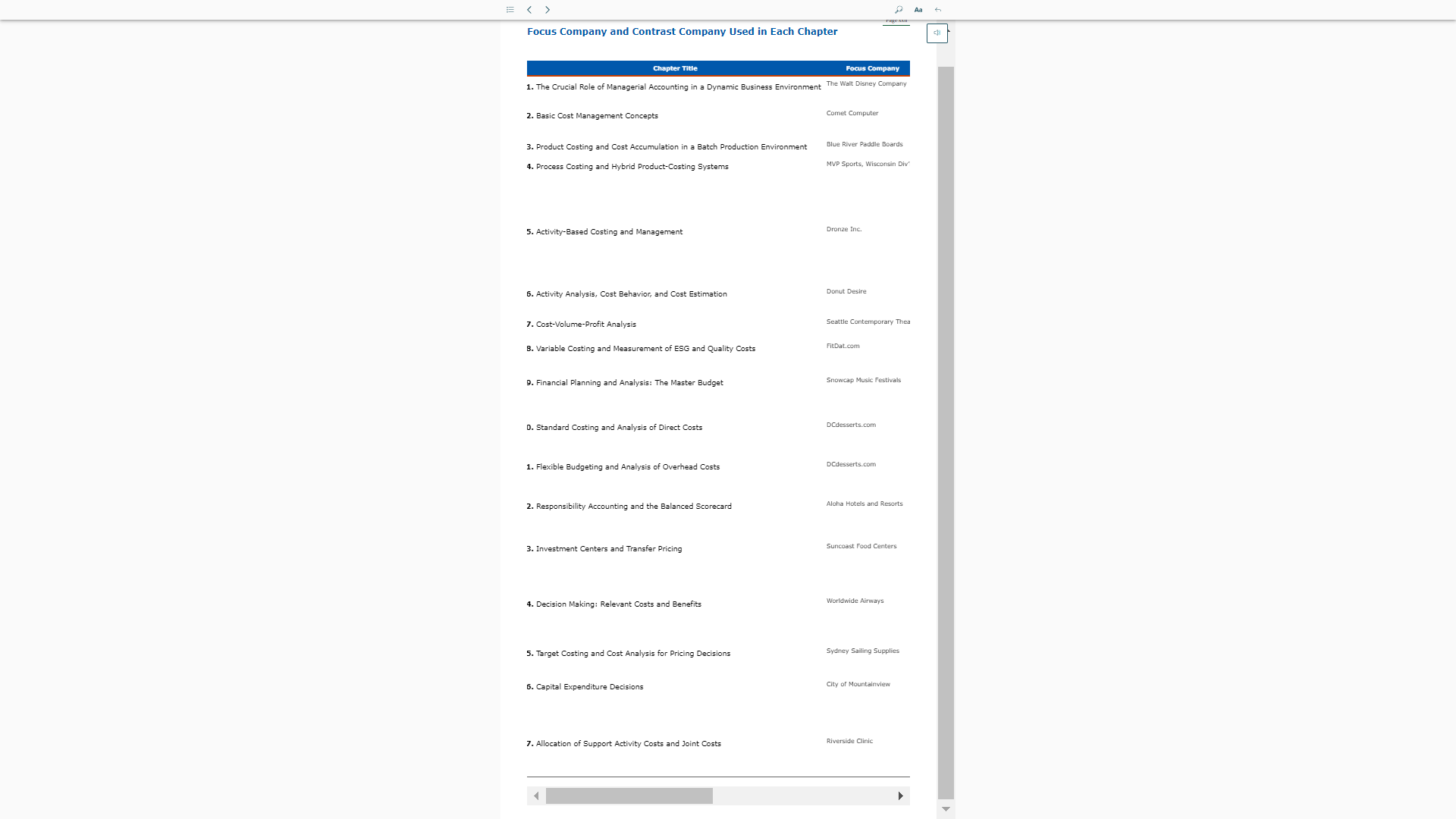Viewport: 1456px width, 819px height.
Task: Click the horizontal scrollbar thumb under the table
Action: pyautogui.click(x=629, y=795)
